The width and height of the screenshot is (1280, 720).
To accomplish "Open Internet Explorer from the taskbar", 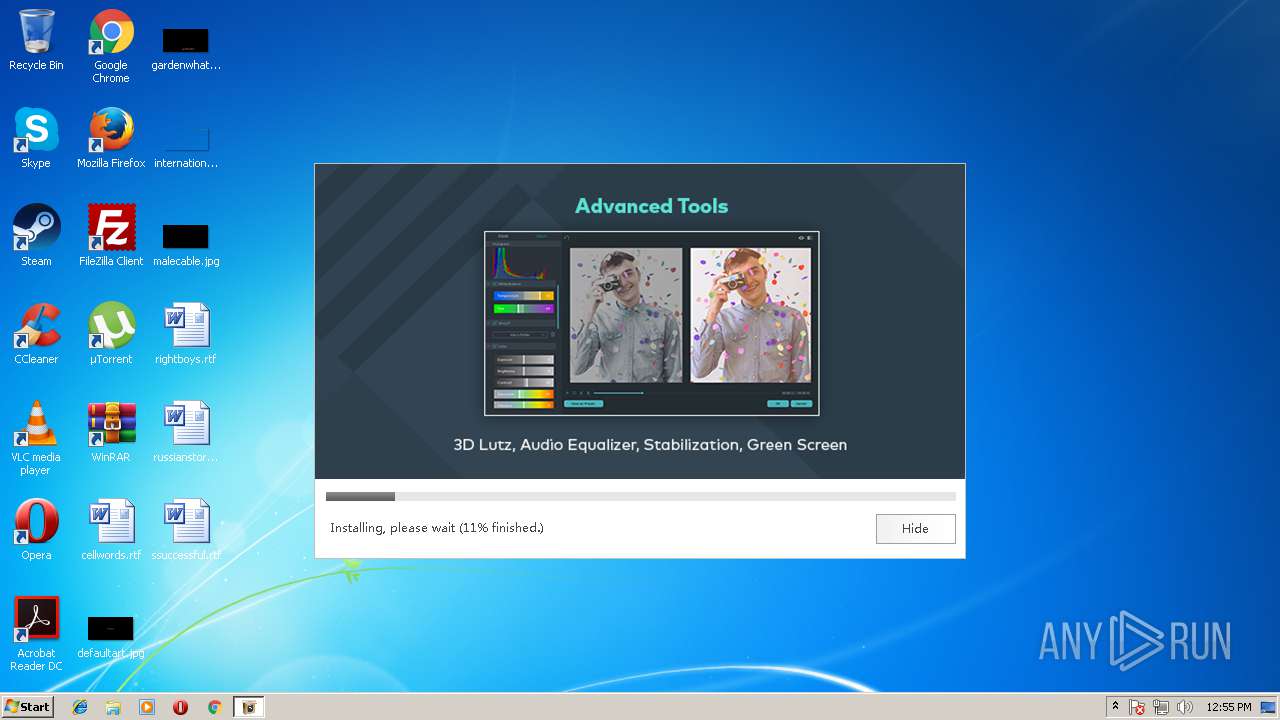I will pos(80,707).
